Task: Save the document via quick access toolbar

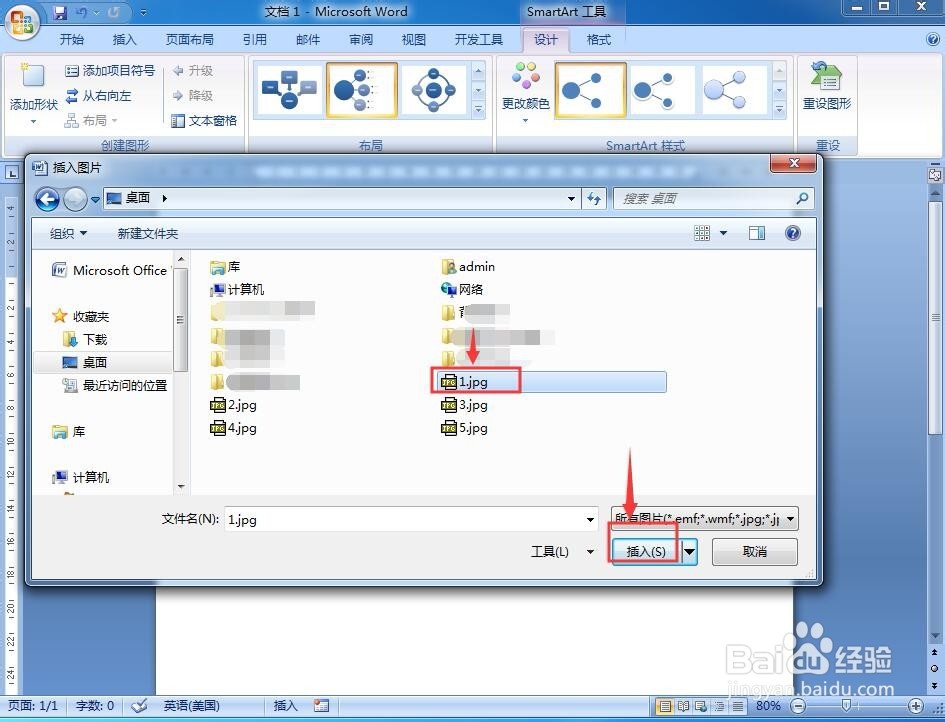Action: tap(60, 12)
